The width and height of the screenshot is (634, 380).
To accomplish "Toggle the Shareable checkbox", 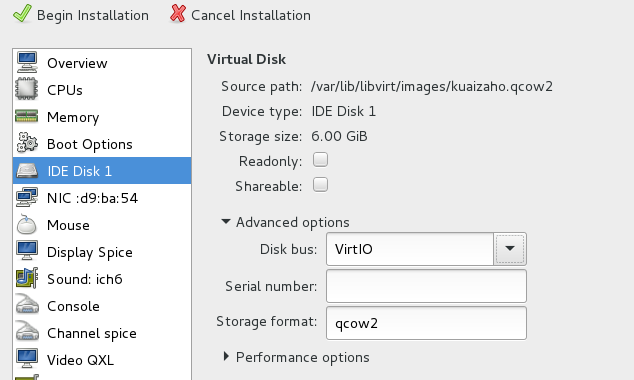I will coord(320,185).
